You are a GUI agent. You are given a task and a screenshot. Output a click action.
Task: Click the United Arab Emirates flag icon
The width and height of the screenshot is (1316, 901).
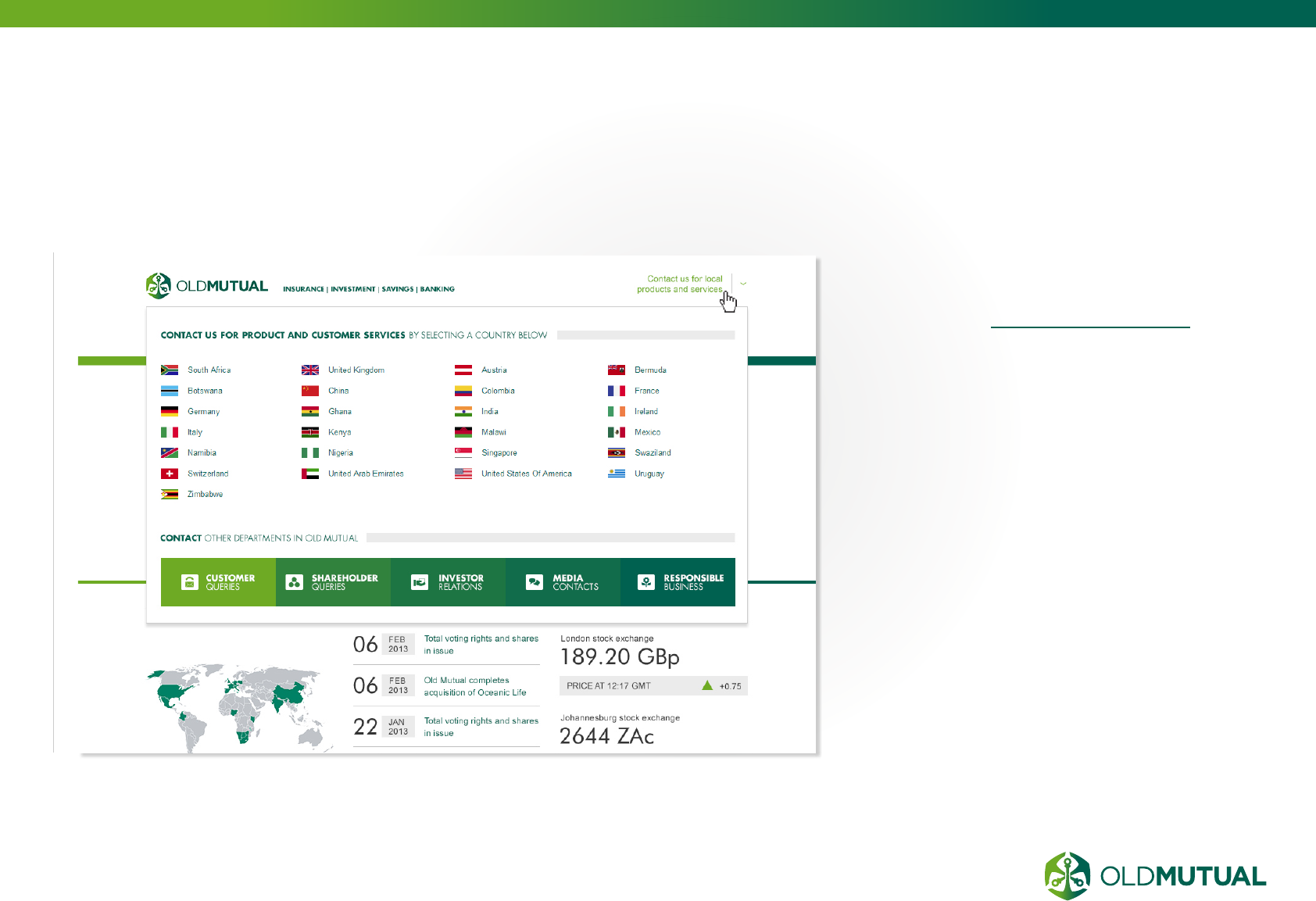310,474
